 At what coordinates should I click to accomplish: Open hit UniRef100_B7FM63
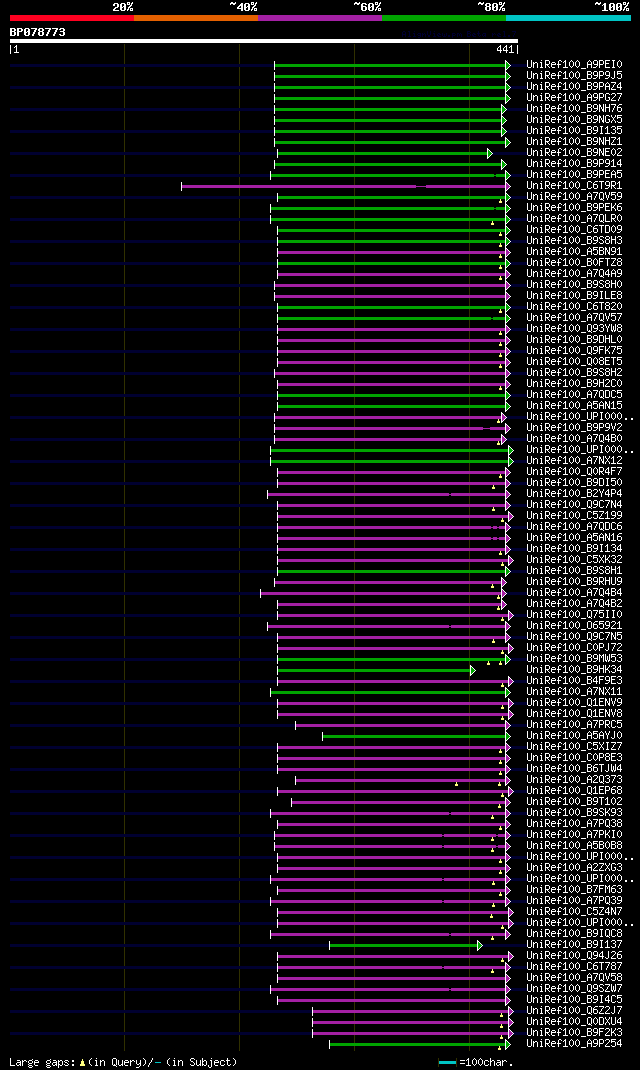[574, 890]
